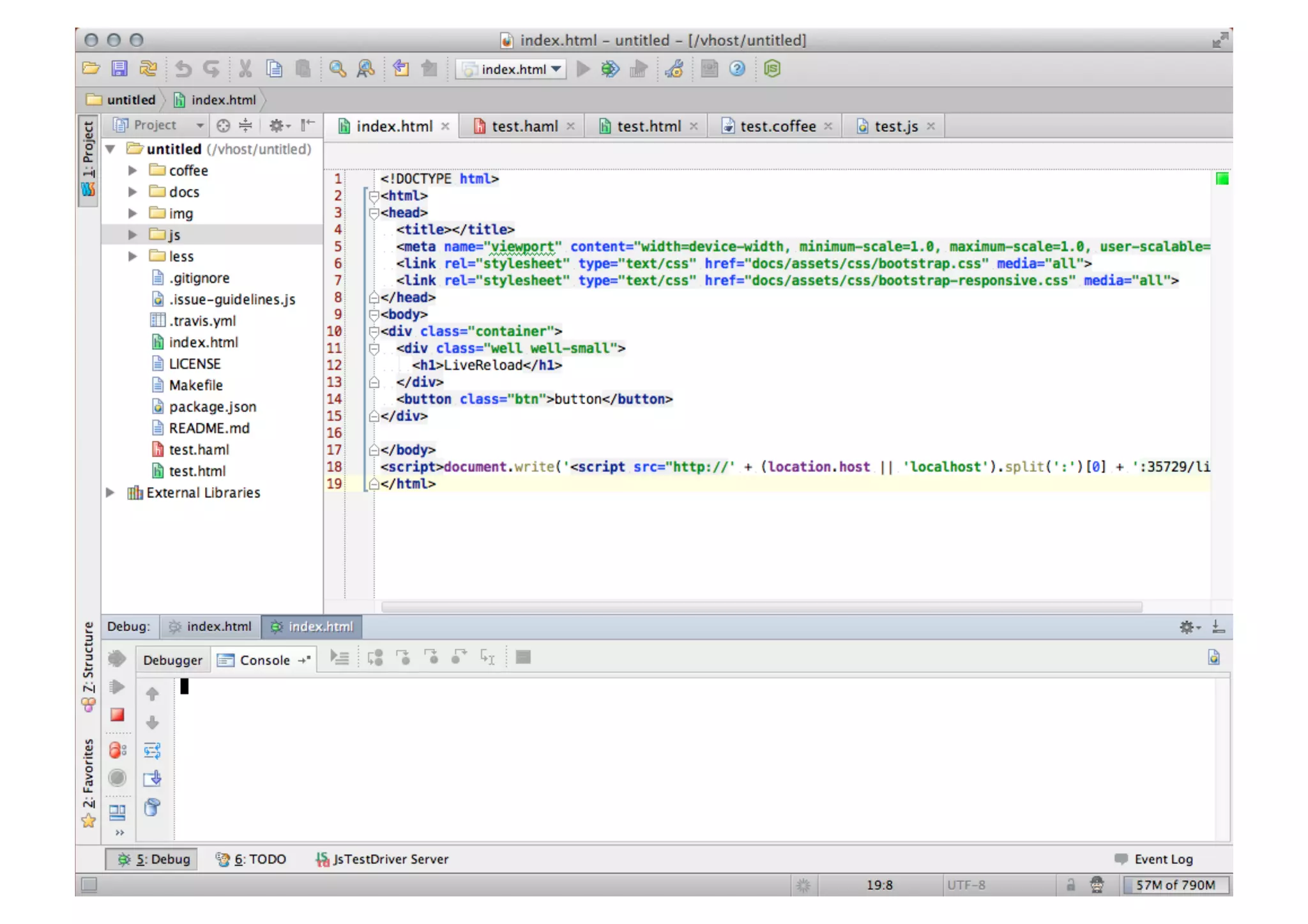The width and height of the screenshot is (1308, 924).
Task: Click the Node.js hexagon icon
Action: pos(772,68)
